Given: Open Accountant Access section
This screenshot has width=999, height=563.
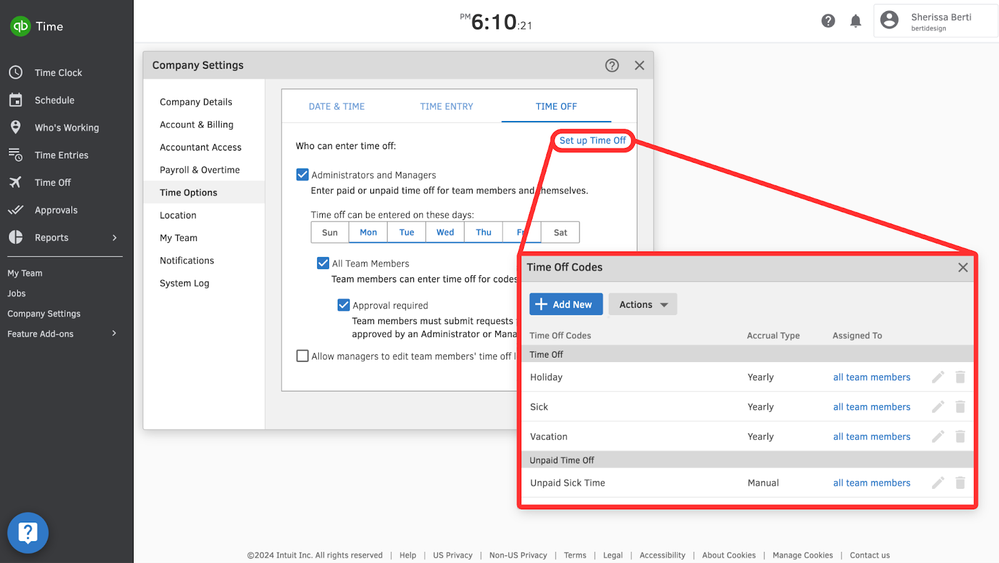Looking at the screenshot, I should [201, 147].
